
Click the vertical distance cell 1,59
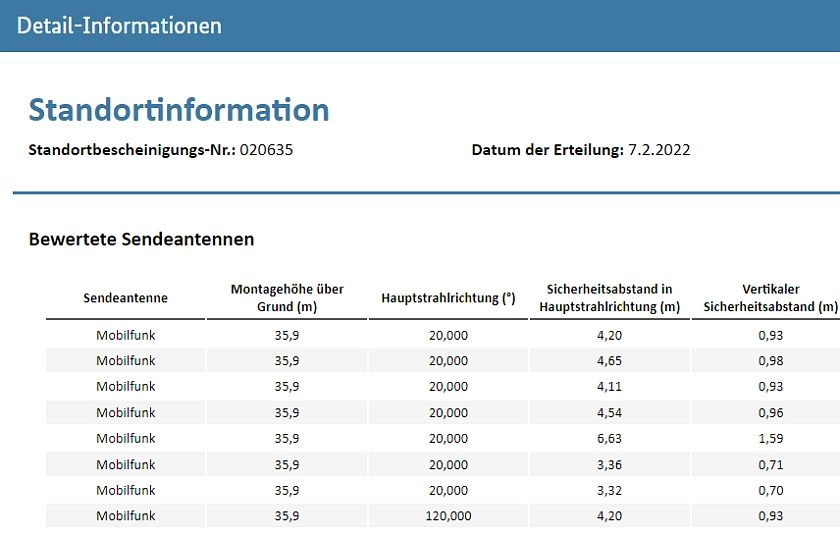click(x=770, y=438)
